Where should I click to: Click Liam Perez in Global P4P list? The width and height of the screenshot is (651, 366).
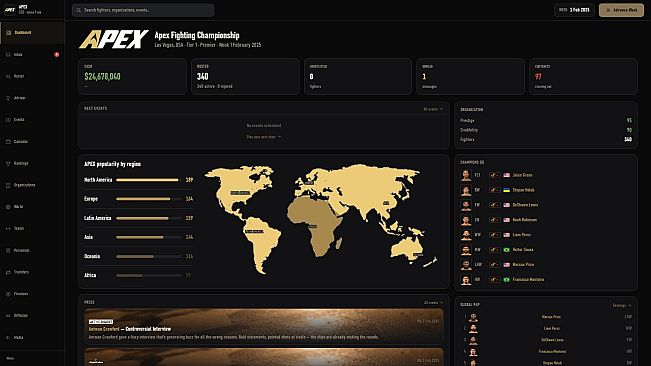552,329
